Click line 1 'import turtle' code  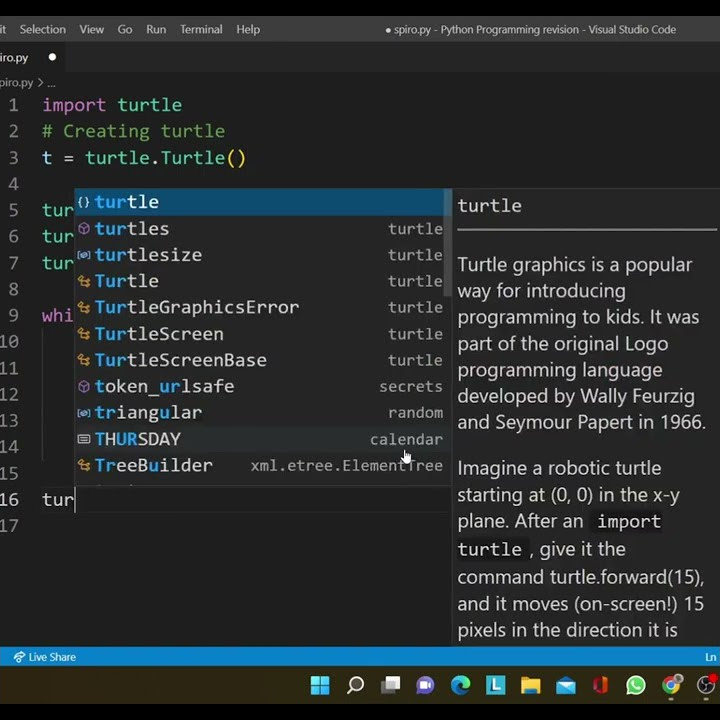pyautogui.click(x=112, y=105)
